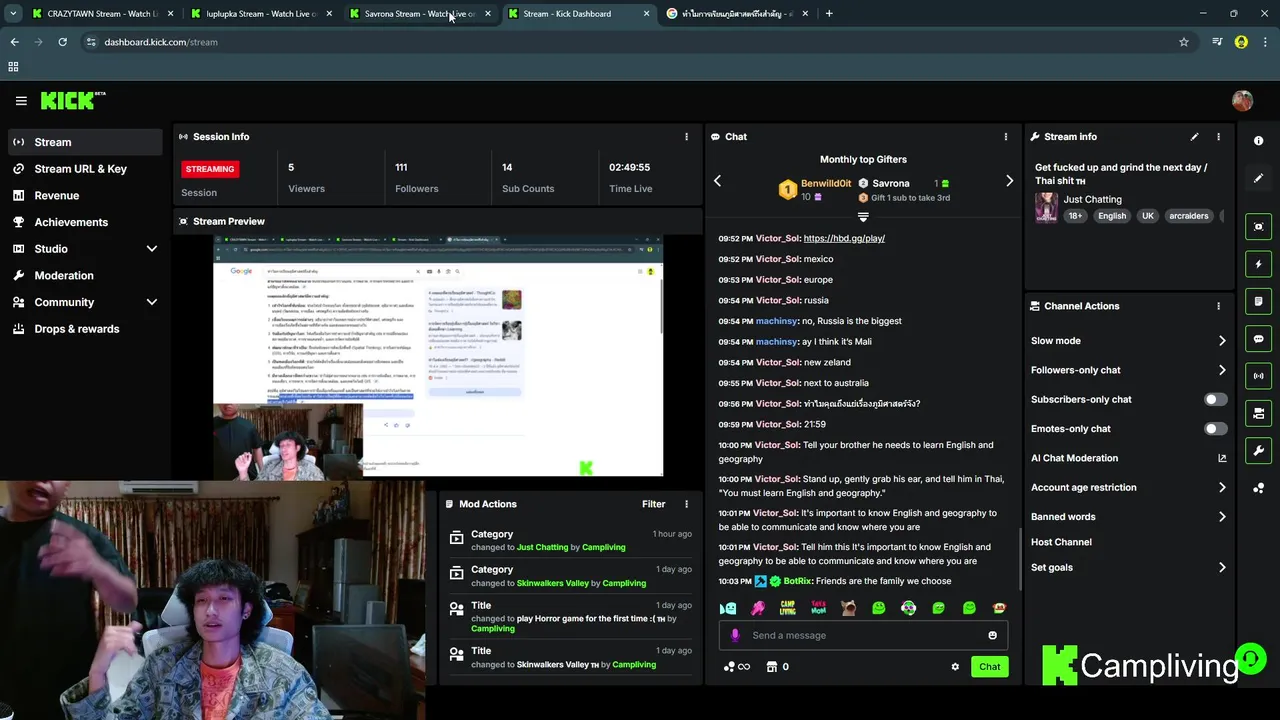Click in the Send a message field

[x=864, y=635]
